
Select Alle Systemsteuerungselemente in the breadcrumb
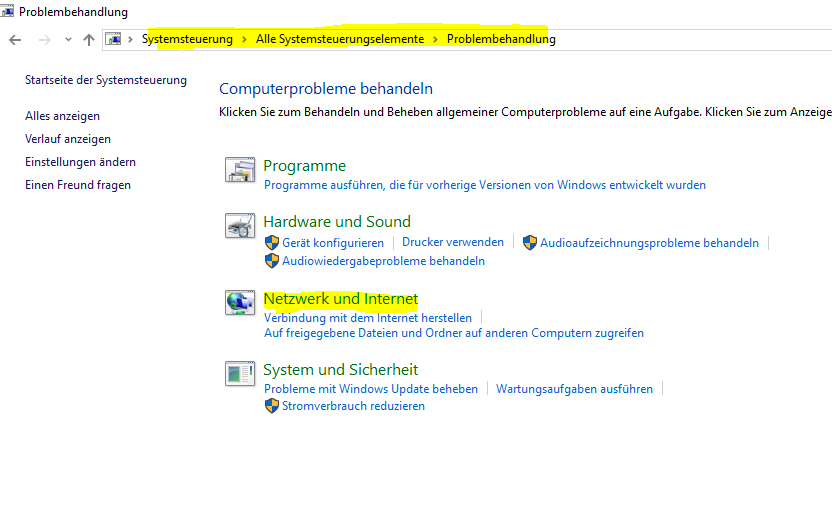pos(340,39)
